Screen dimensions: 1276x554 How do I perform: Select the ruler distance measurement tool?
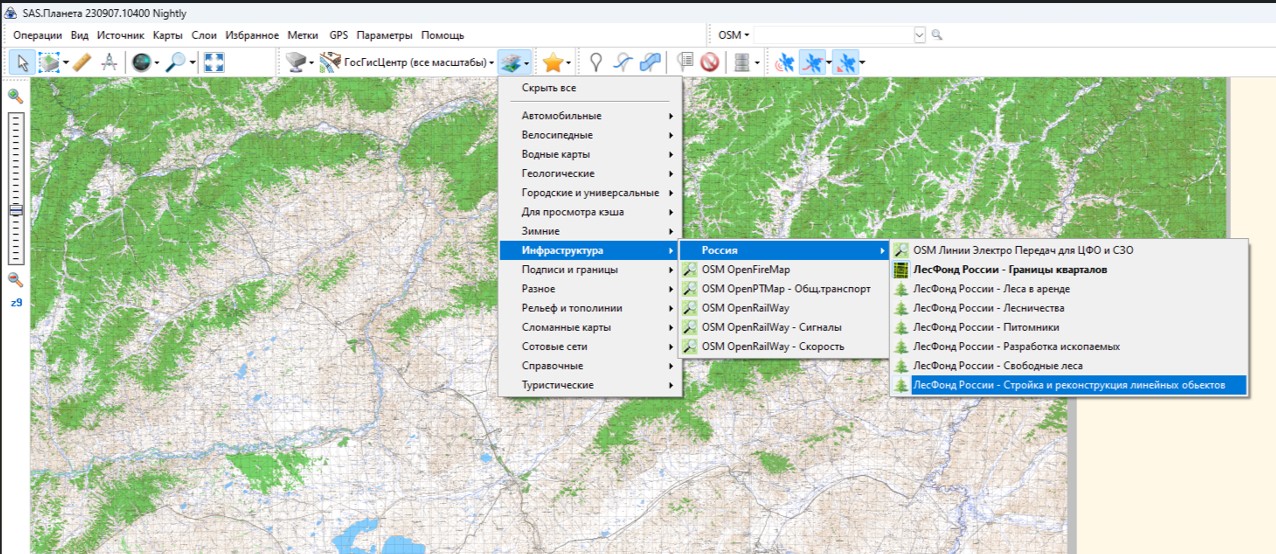[82, 62]
